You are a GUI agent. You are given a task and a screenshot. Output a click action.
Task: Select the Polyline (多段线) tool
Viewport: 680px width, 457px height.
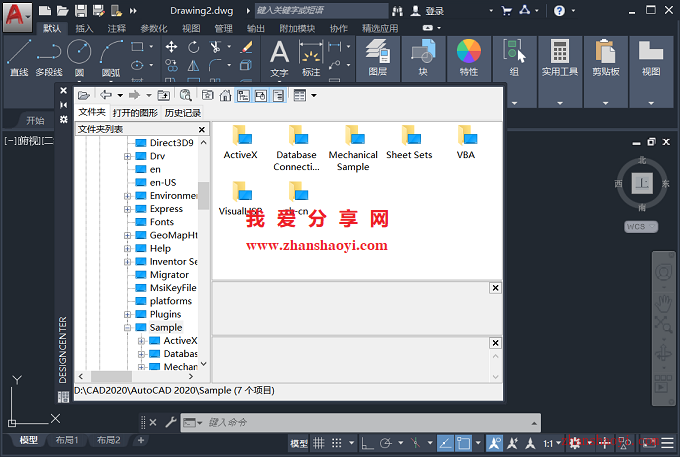tap(49, 58)
